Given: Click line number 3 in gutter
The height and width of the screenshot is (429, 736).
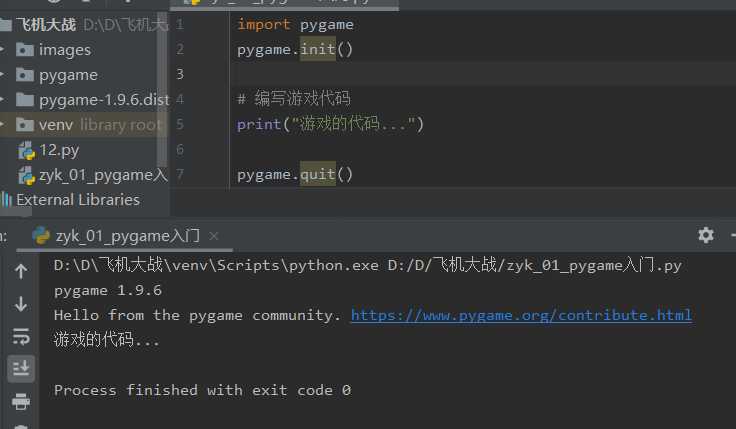Looking at the screenshot, I should tap(180, 74).
